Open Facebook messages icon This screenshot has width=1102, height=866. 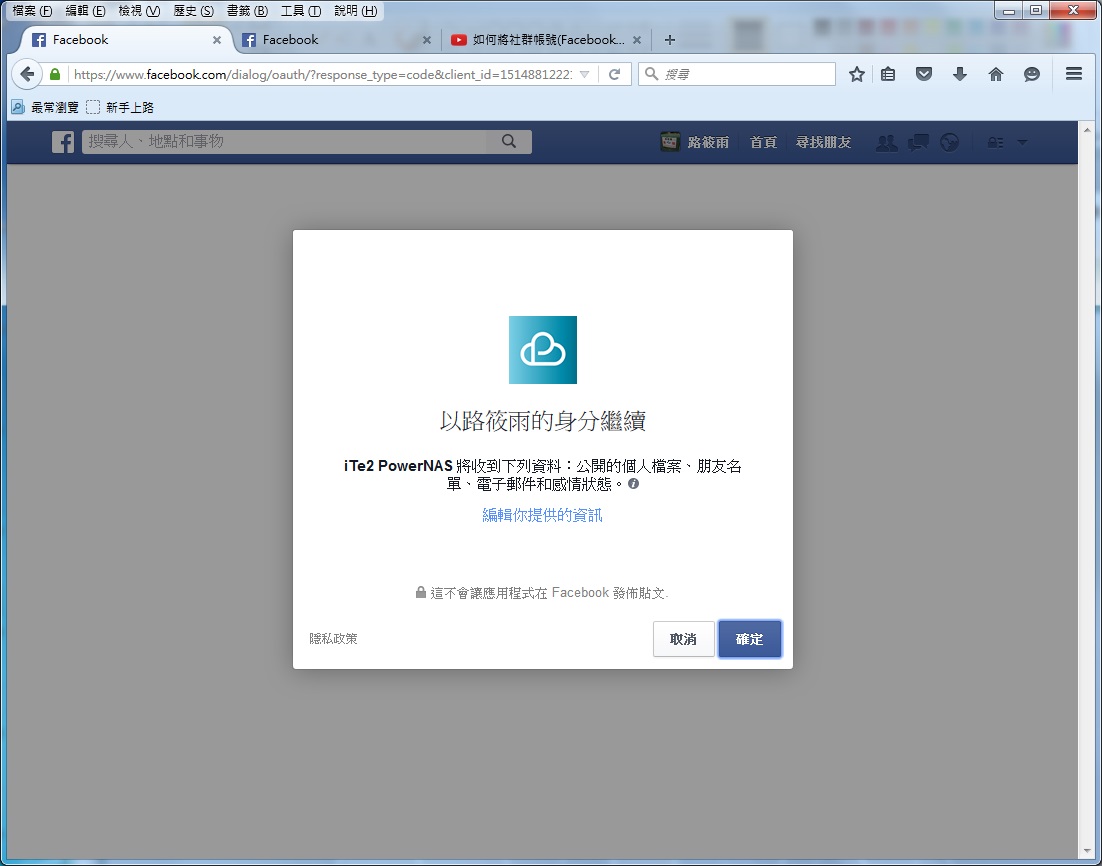tap(918, 143)
